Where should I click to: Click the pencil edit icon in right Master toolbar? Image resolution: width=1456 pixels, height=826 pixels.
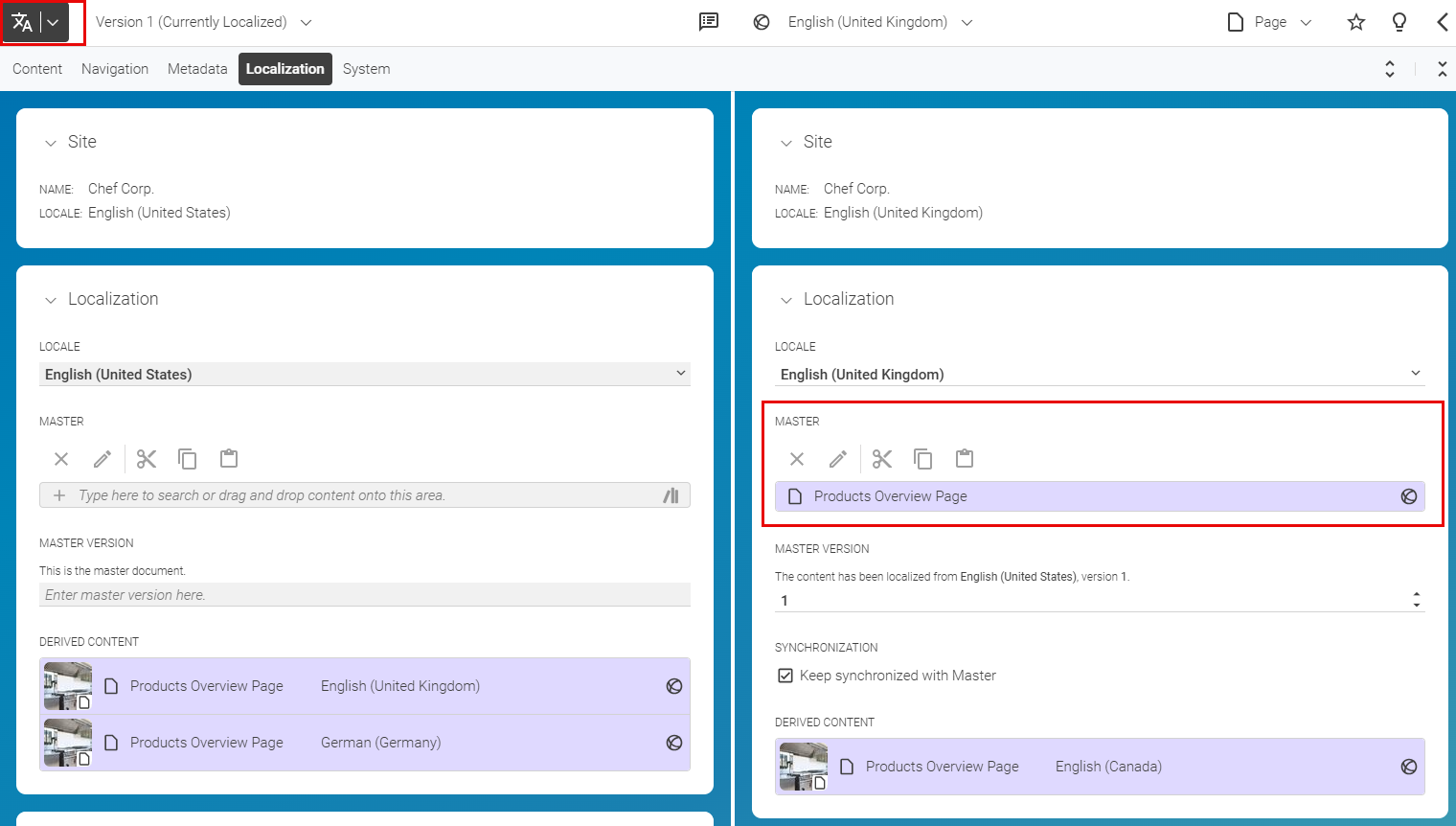838,459
